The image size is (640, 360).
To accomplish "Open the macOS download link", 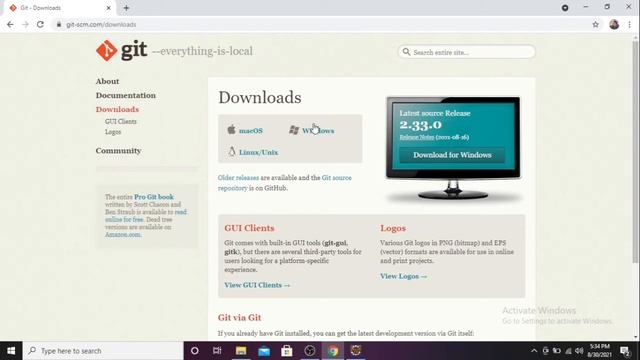I will (x=251, y=131).
